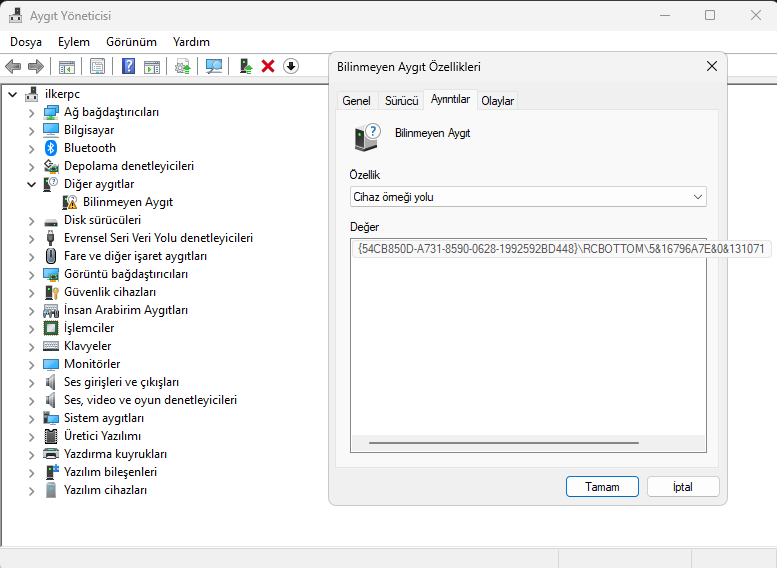Click the Back arrow toolbar icon
The image size is (777, 568).
point(13,66)
